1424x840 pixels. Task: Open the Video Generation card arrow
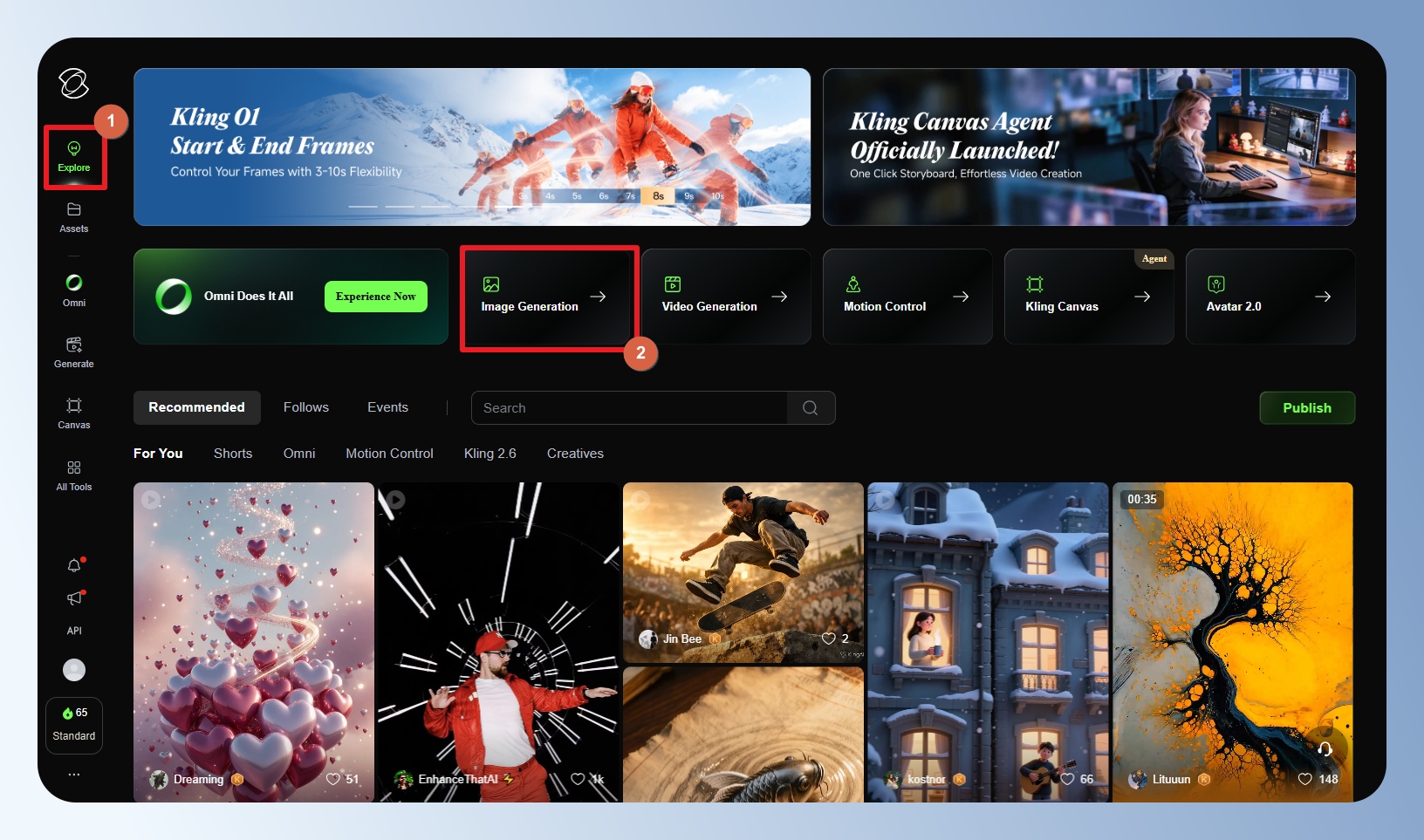tap(779, 297)
